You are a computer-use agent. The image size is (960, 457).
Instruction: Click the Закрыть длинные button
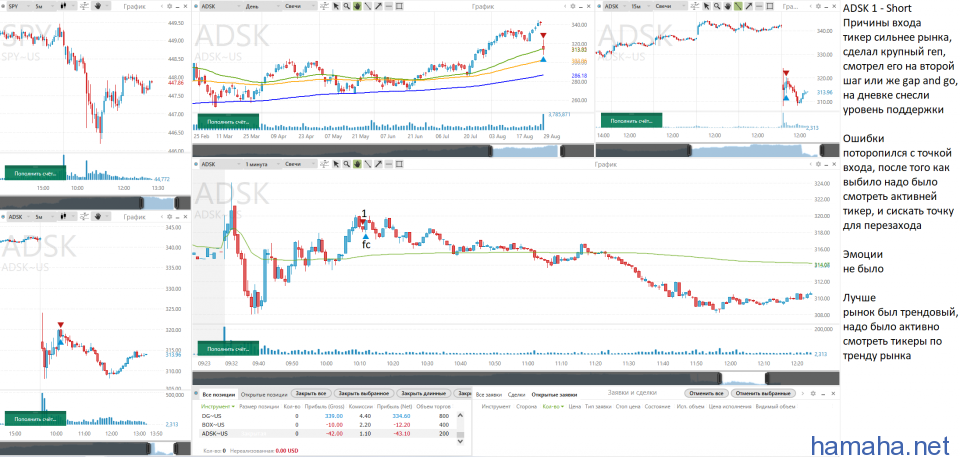tap(424, 393)
